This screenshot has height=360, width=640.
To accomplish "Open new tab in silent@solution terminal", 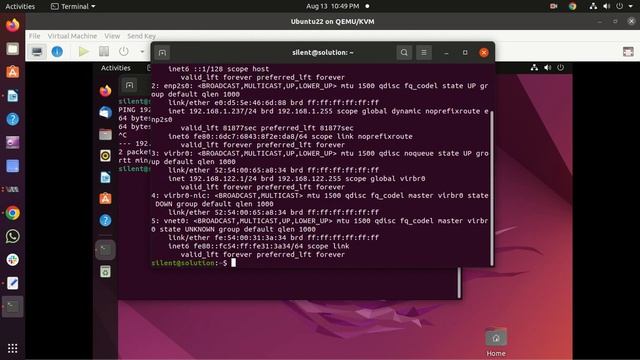I will click(x=162, y=53).
